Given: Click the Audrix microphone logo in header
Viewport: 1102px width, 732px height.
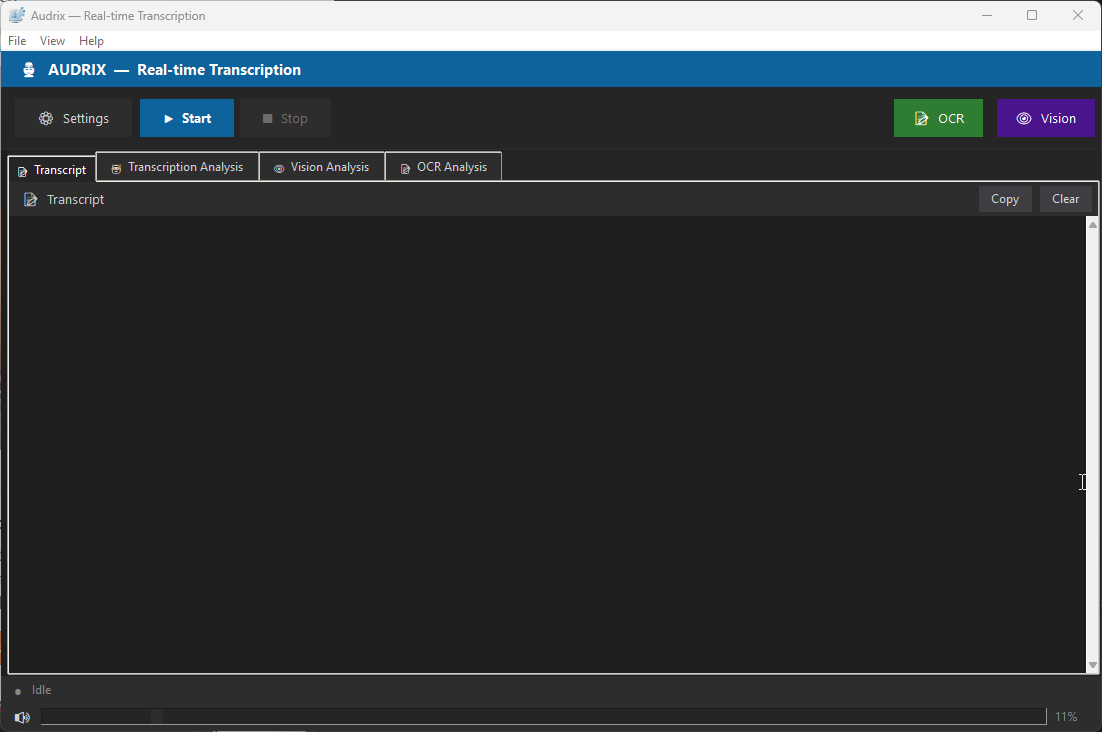Looking at the screenshot, I should (29, 70).
